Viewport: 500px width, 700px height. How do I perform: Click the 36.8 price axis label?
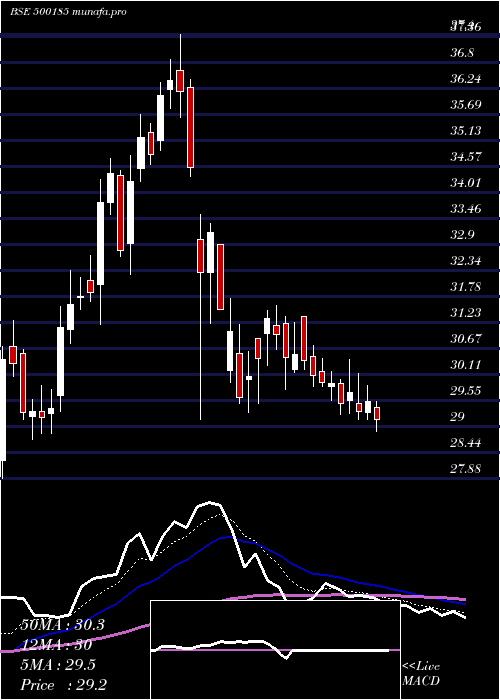pos(462,53)
